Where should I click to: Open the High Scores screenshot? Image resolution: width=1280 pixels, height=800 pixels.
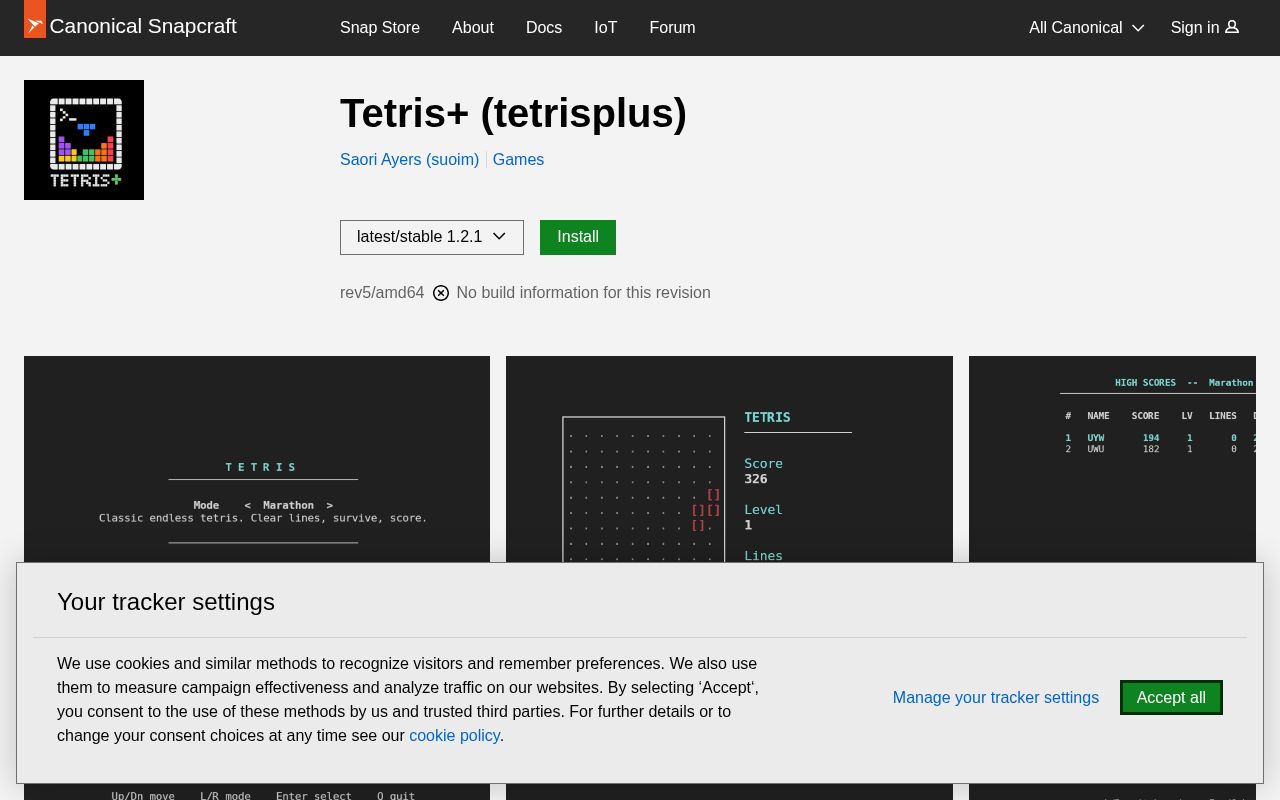pos(1112,459)
